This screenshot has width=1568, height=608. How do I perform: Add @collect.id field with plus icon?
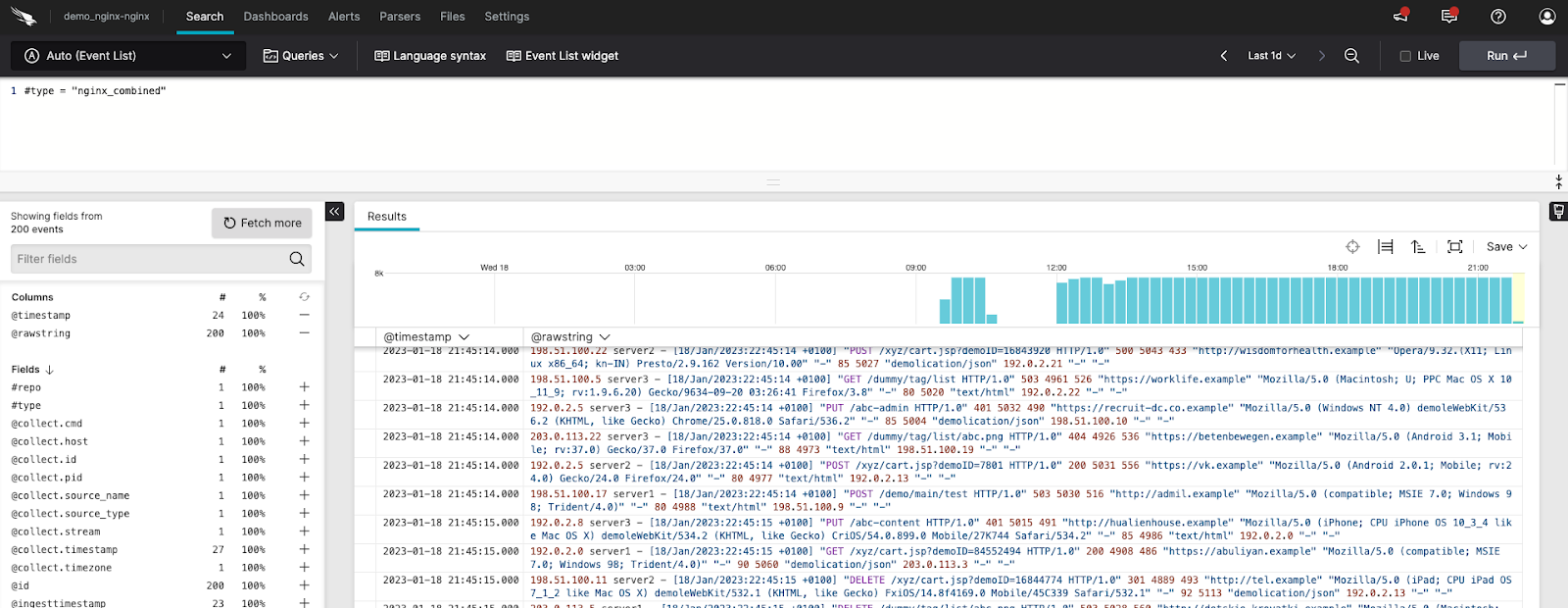click(x=304, y=459)
